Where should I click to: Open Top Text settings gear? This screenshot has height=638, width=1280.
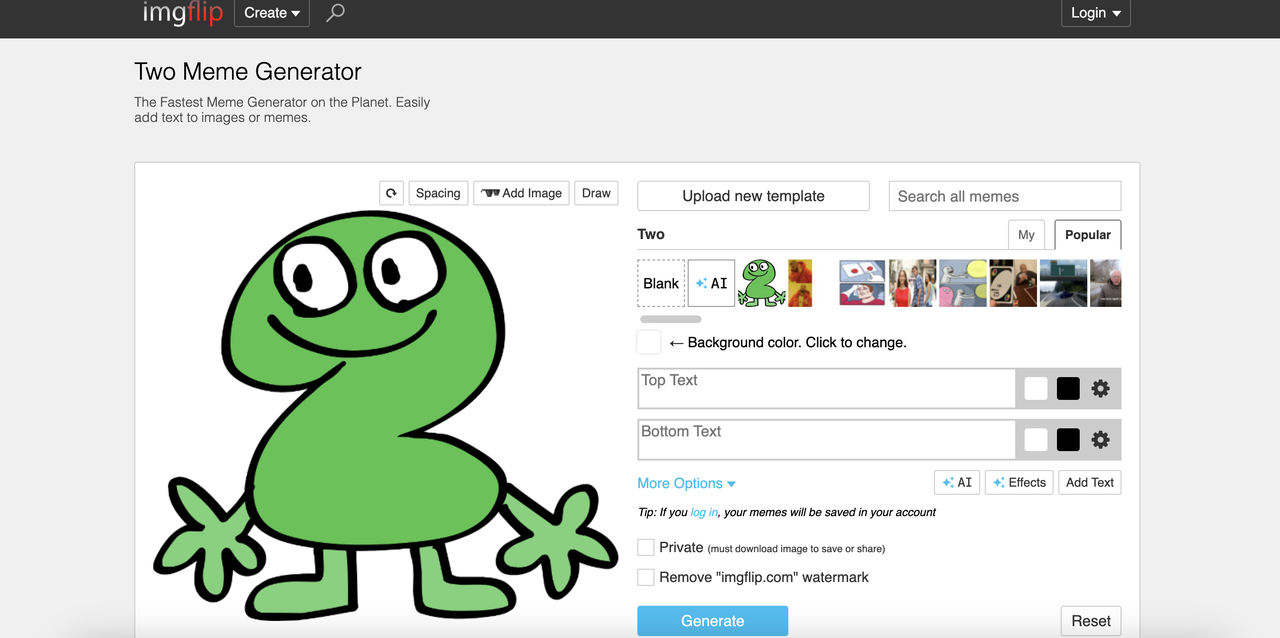1100,388
